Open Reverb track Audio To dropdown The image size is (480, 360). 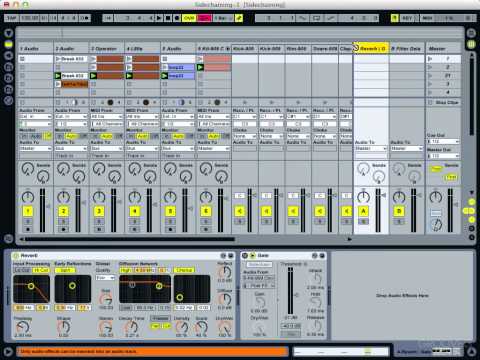(x=371, y=148)
